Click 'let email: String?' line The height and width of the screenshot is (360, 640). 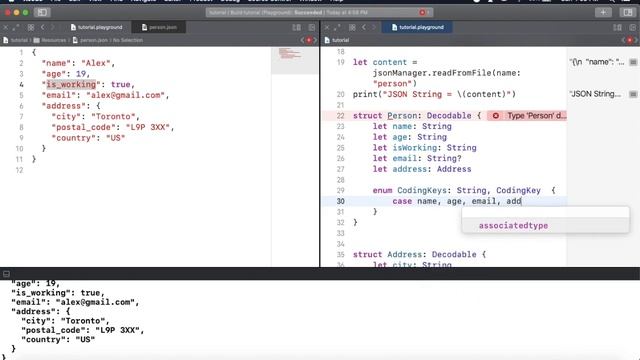pyautogui.click(x=417, y=158)
